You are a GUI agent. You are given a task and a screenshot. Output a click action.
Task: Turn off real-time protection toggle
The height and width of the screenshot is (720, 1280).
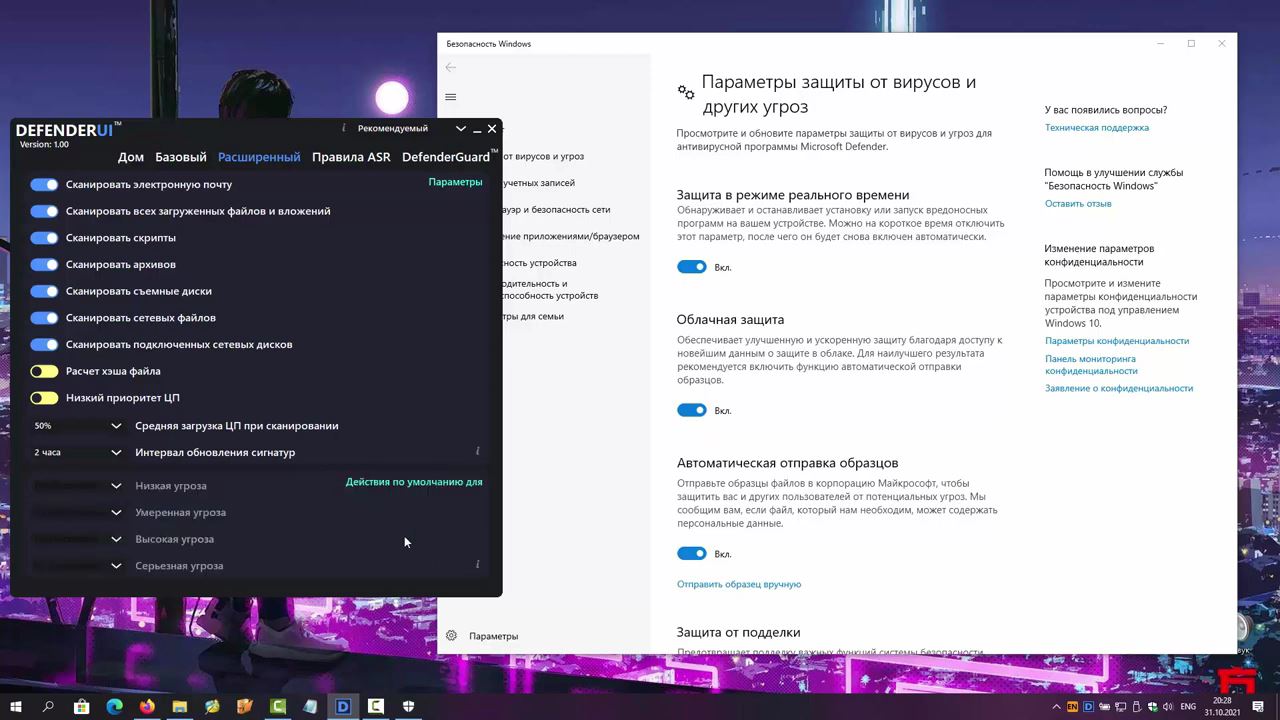tap(691, 267)
